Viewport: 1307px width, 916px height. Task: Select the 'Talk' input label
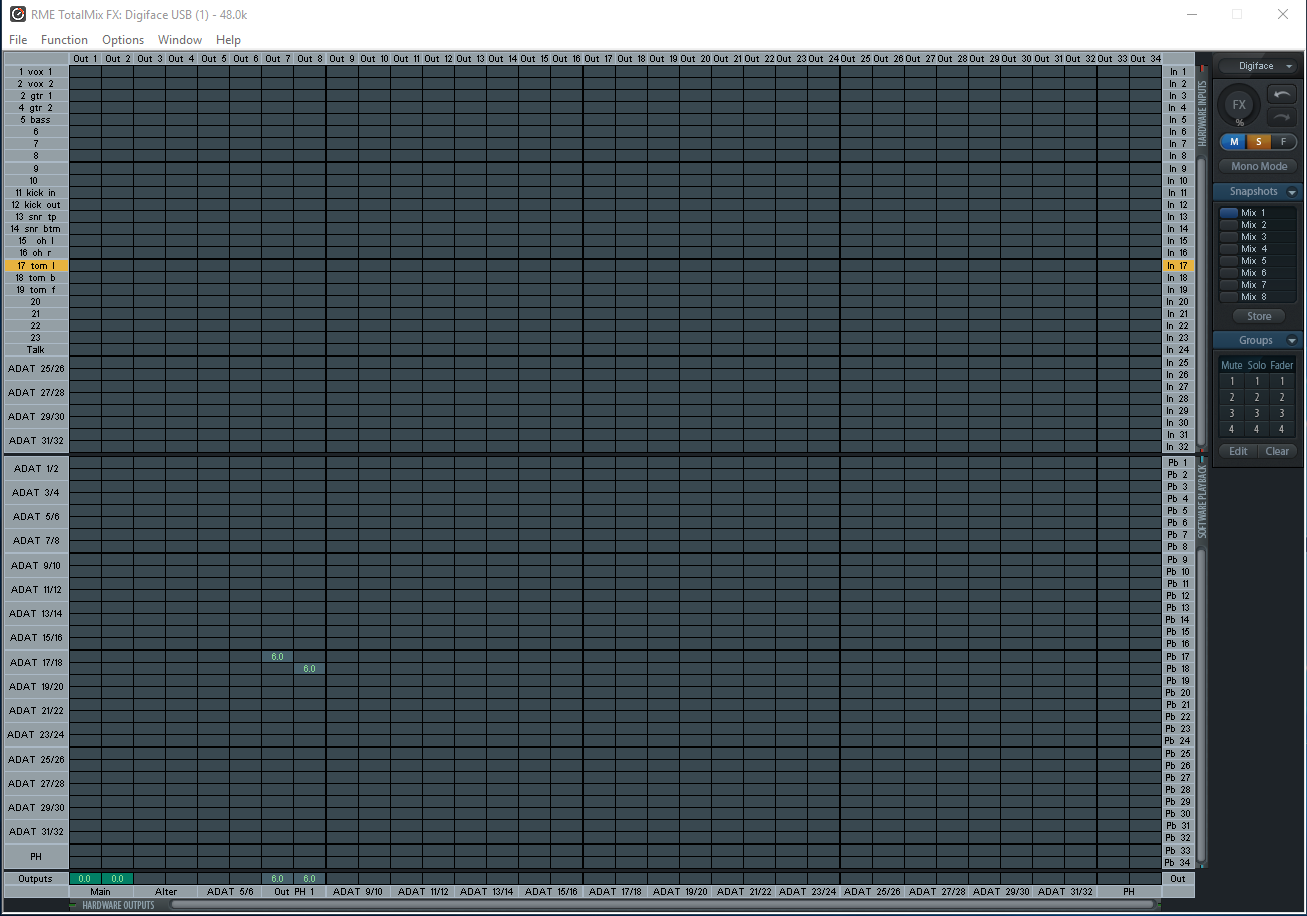click(36, 350)
